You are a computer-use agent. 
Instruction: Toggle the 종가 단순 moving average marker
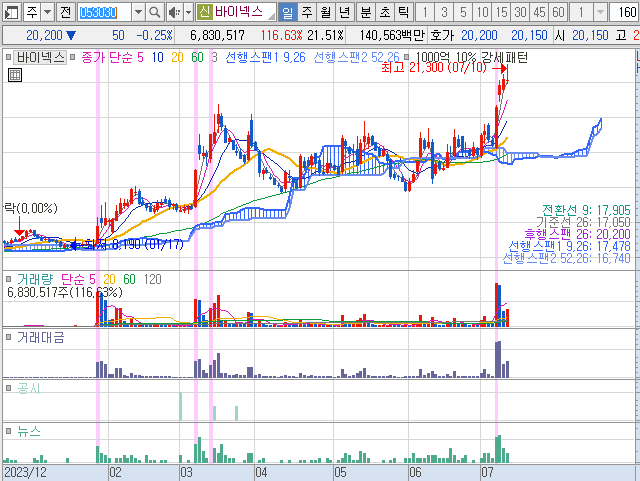point(73,57)
